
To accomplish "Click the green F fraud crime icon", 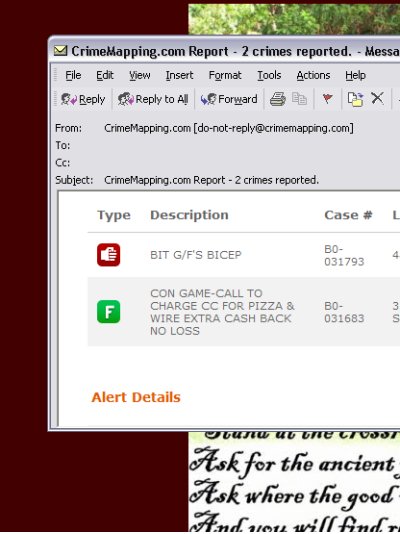I will click(109, 312).
